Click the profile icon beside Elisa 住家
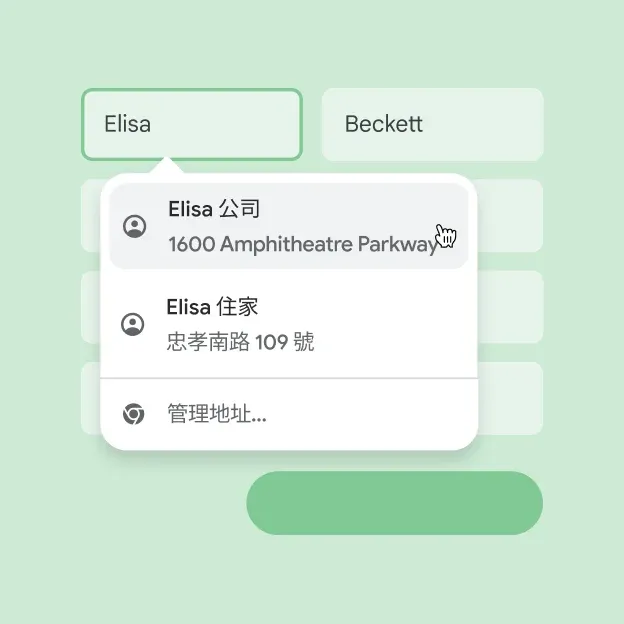Image resolution: width=624 pixels, height=624 pixels. click(x=132, y=324)
